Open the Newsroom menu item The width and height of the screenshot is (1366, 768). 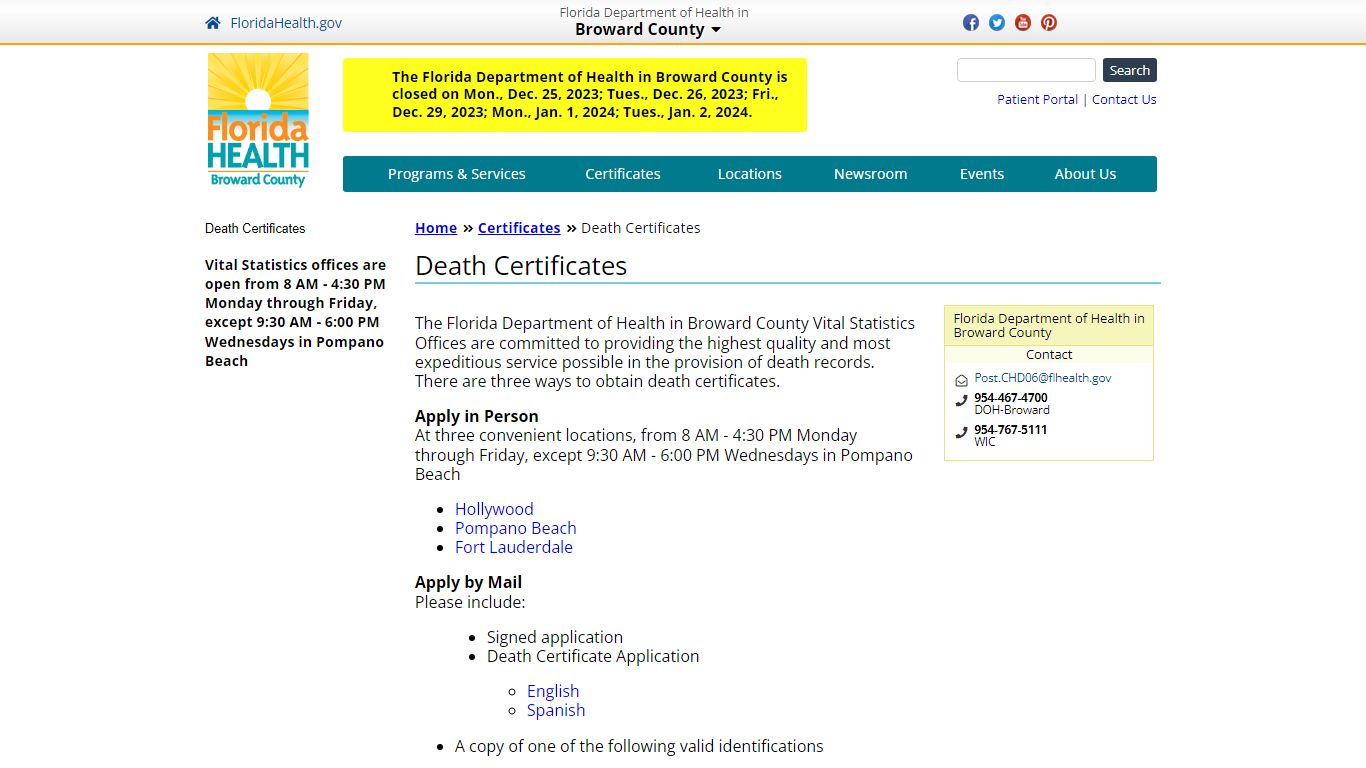pyautogui.click(x=871, y=174)
